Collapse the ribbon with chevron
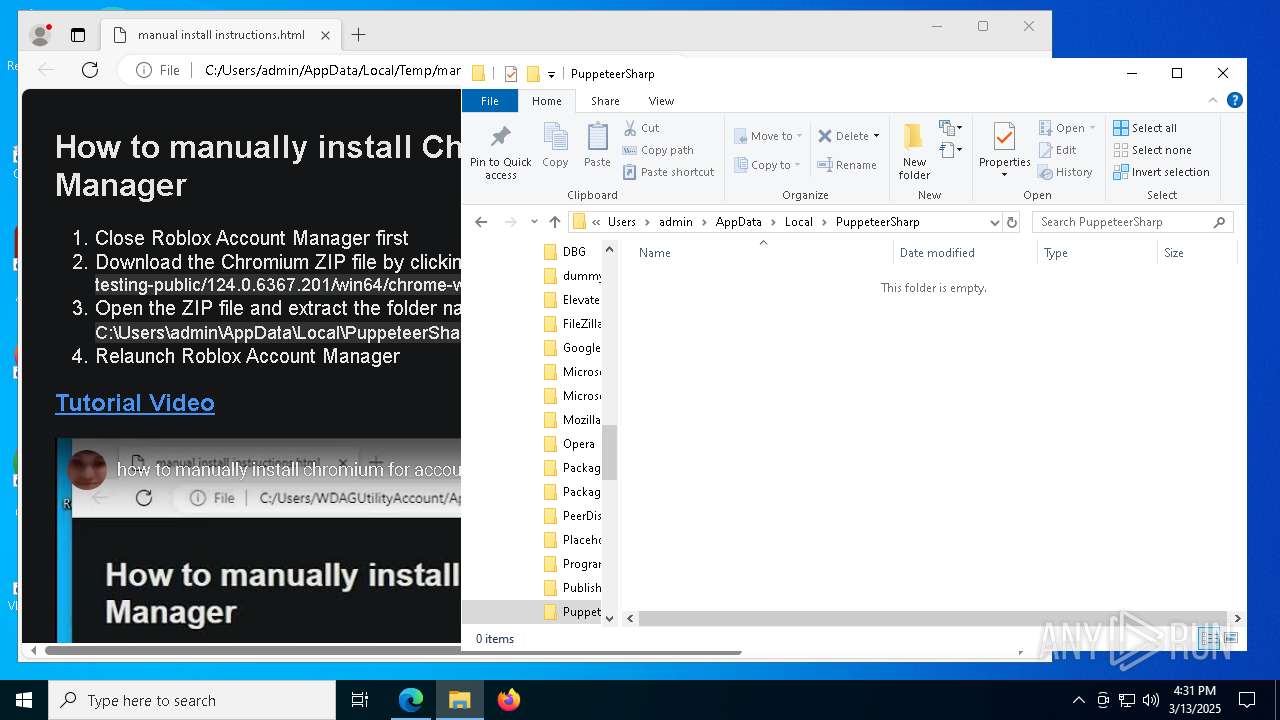Image resolution: width=1280 pixels, height=720 pixels. coord(1214,101)
